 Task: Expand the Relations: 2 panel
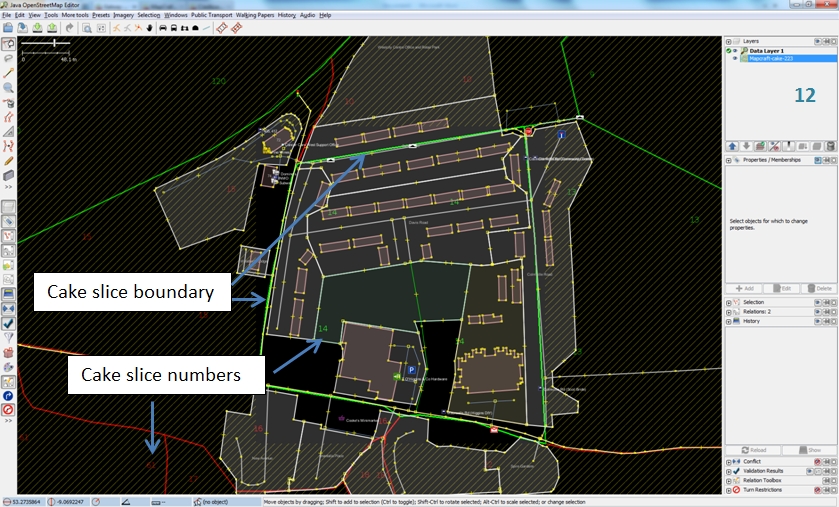pyautogui.click(x=729, y=312)
